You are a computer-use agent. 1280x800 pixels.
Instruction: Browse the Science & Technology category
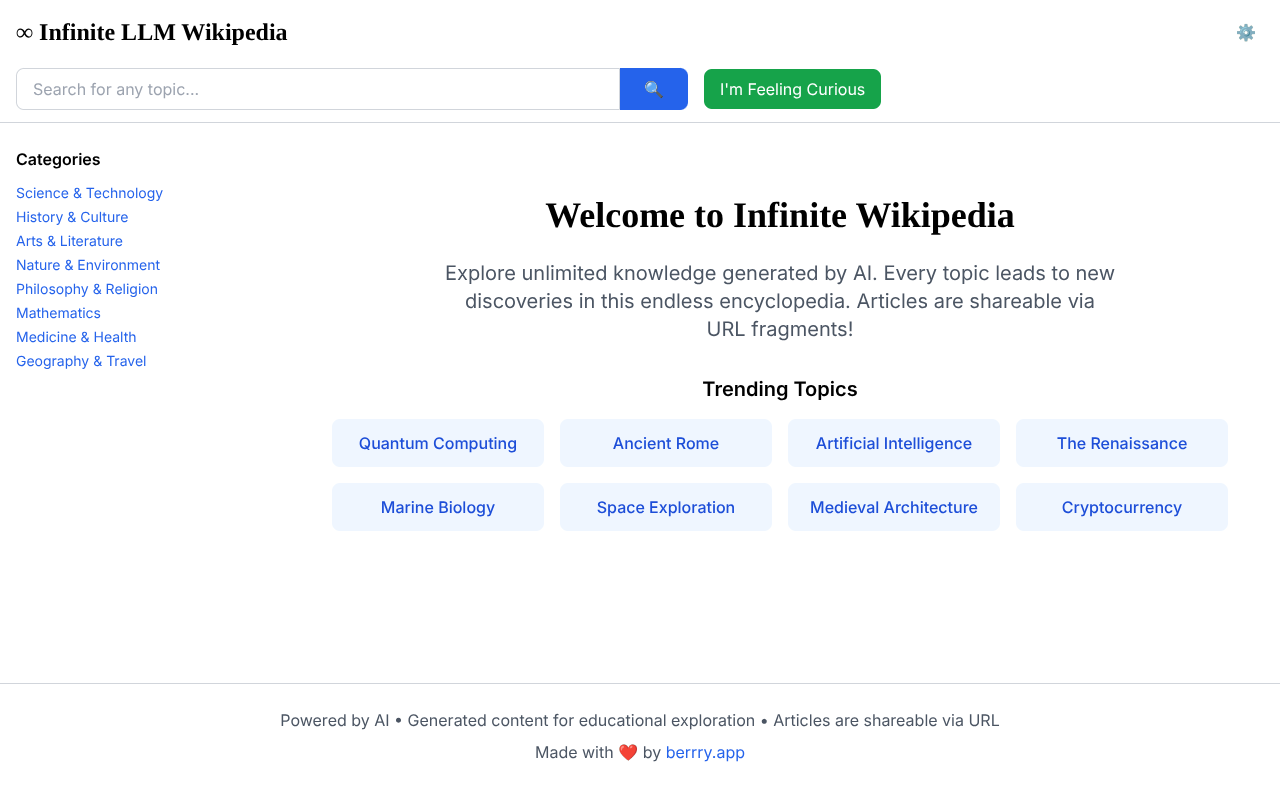(89, 193)
